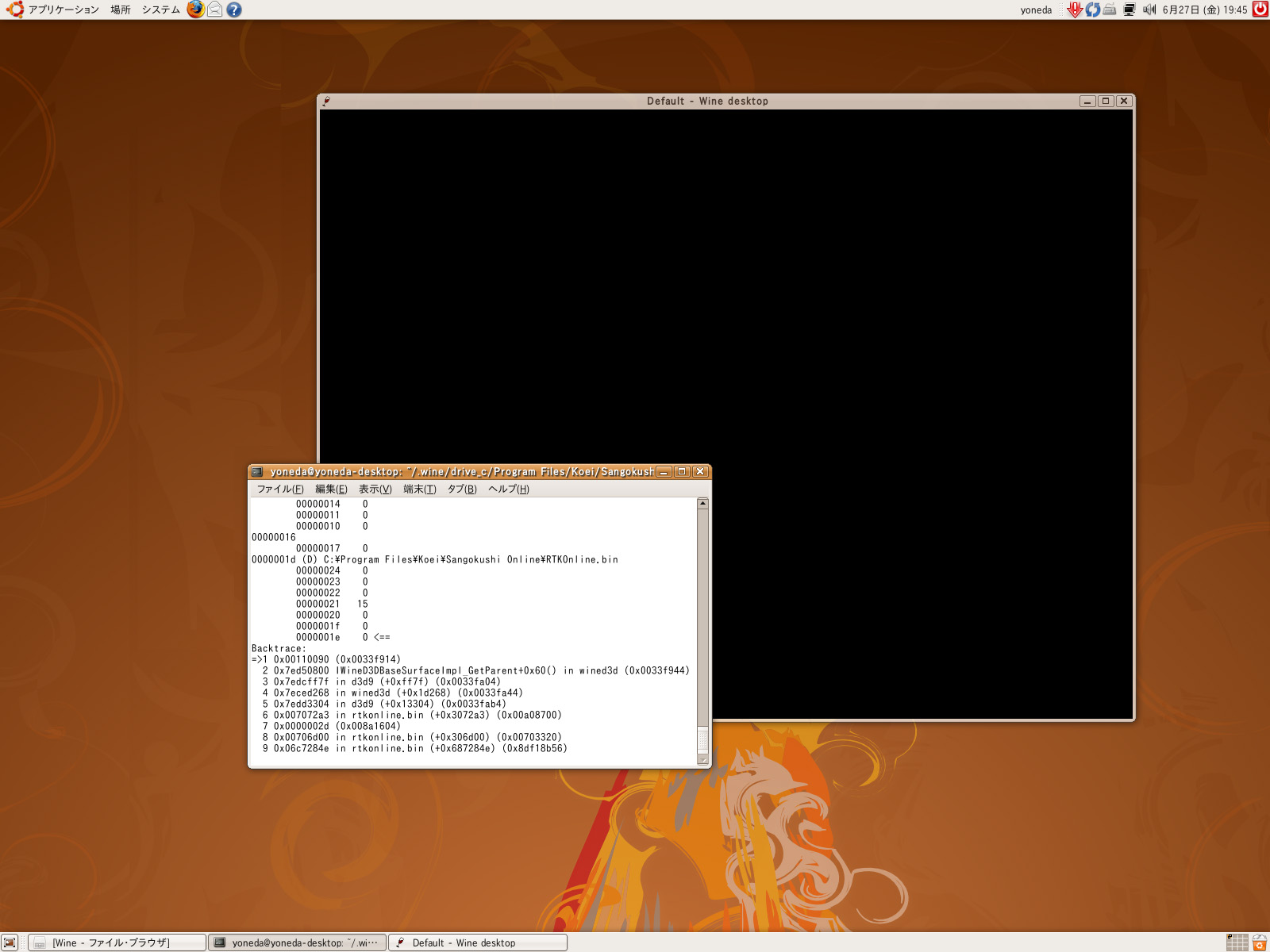Click the speaker volume icon
1270x952 pixels.
point(1149,10)
